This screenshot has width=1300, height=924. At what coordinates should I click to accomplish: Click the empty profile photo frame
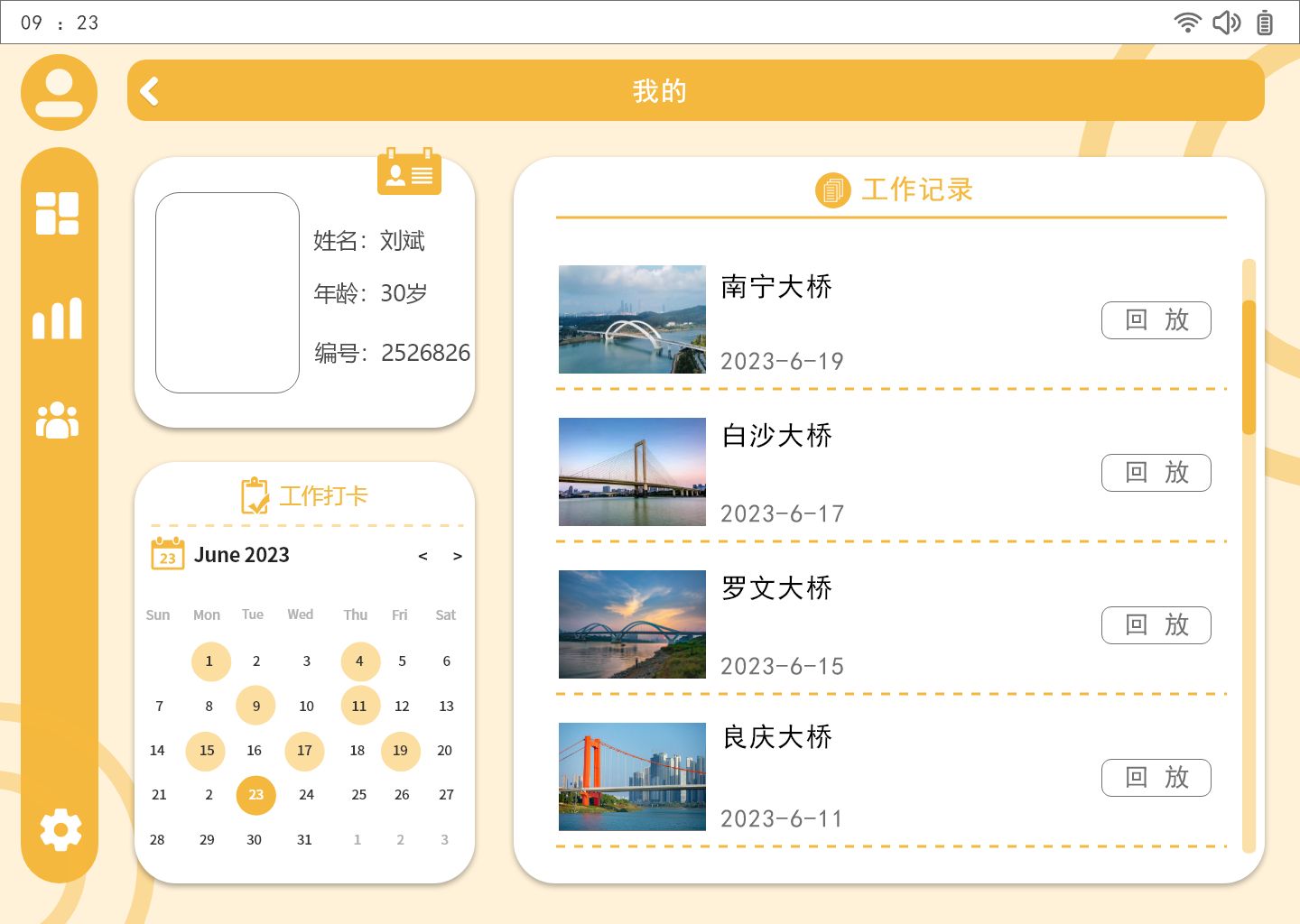click(227, 292)
